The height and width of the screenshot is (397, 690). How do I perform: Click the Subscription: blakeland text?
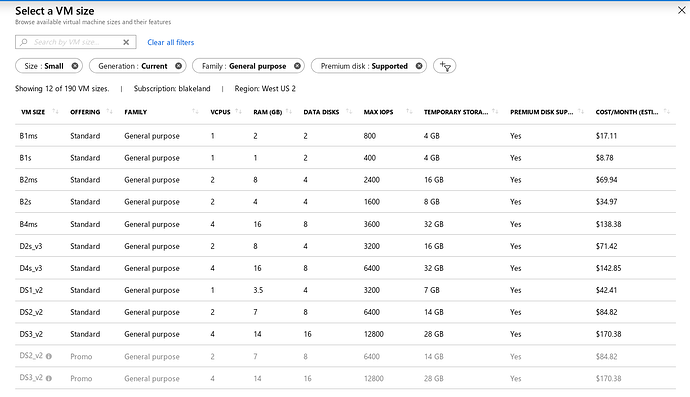pyautogui.click(x=172, y=88)
